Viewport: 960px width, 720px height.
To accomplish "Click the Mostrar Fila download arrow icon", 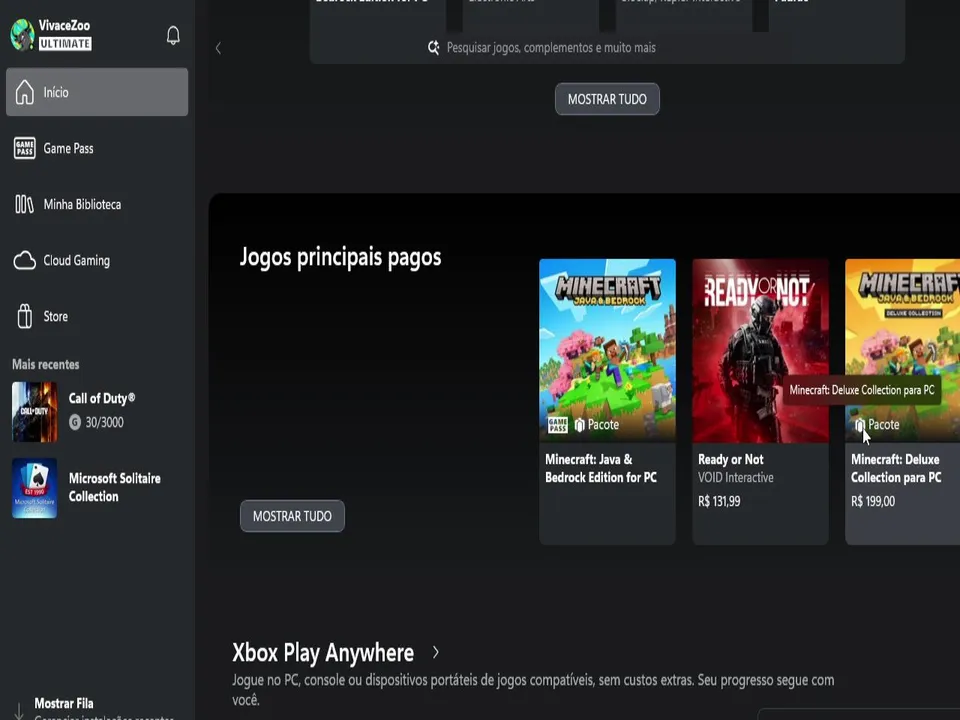I will click(19, 710).
